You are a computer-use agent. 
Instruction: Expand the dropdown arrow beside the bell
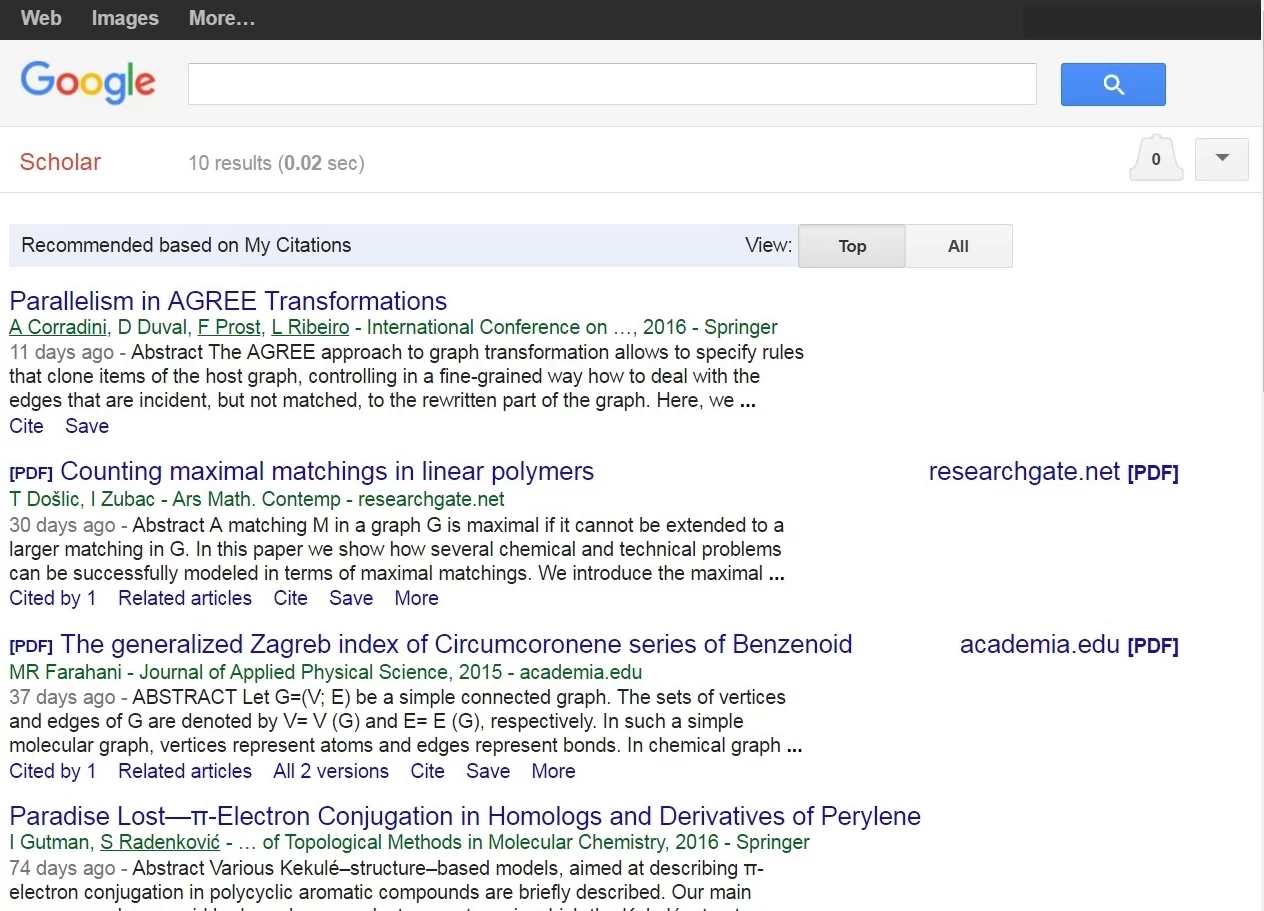pyautogui.click(x=1222, y=159)
